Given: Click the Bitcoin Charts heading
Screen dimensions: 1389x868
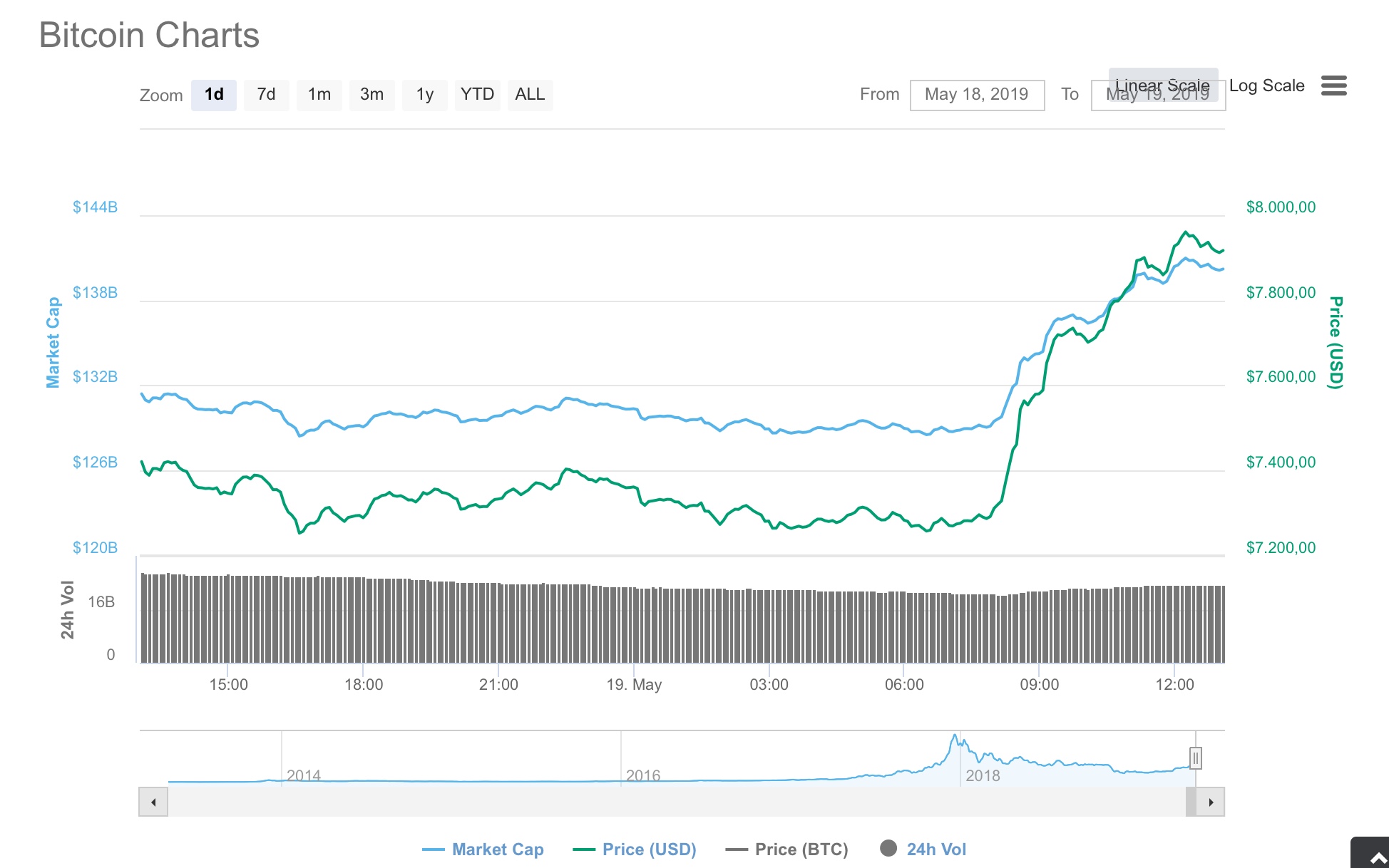Looking at the screenshot, I should point(149,35).
